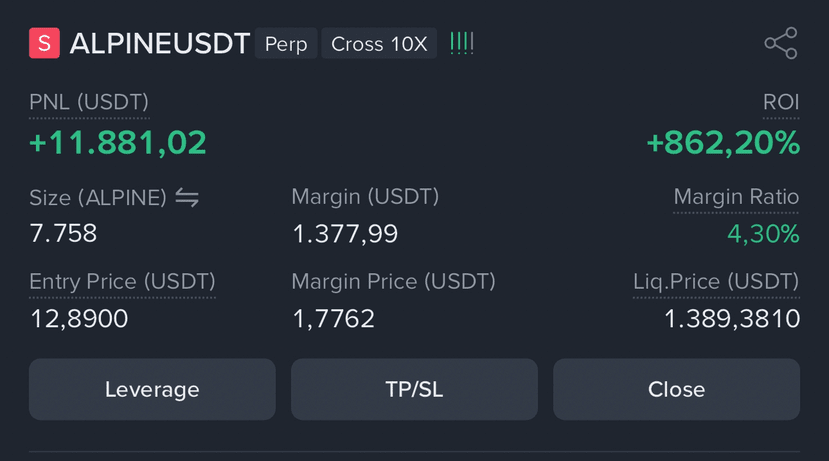Tap the share icon for ALPINEUSDT position
The width and height of the screenshot is (829, 461).
[x=781, y=43]
